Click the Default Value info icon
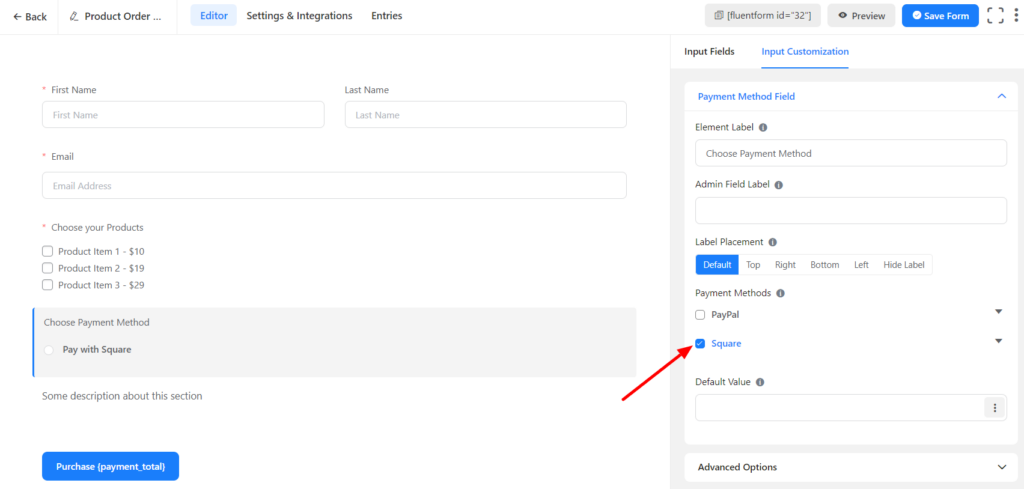This screenshot has height=489, width=1024. (760, 382)
